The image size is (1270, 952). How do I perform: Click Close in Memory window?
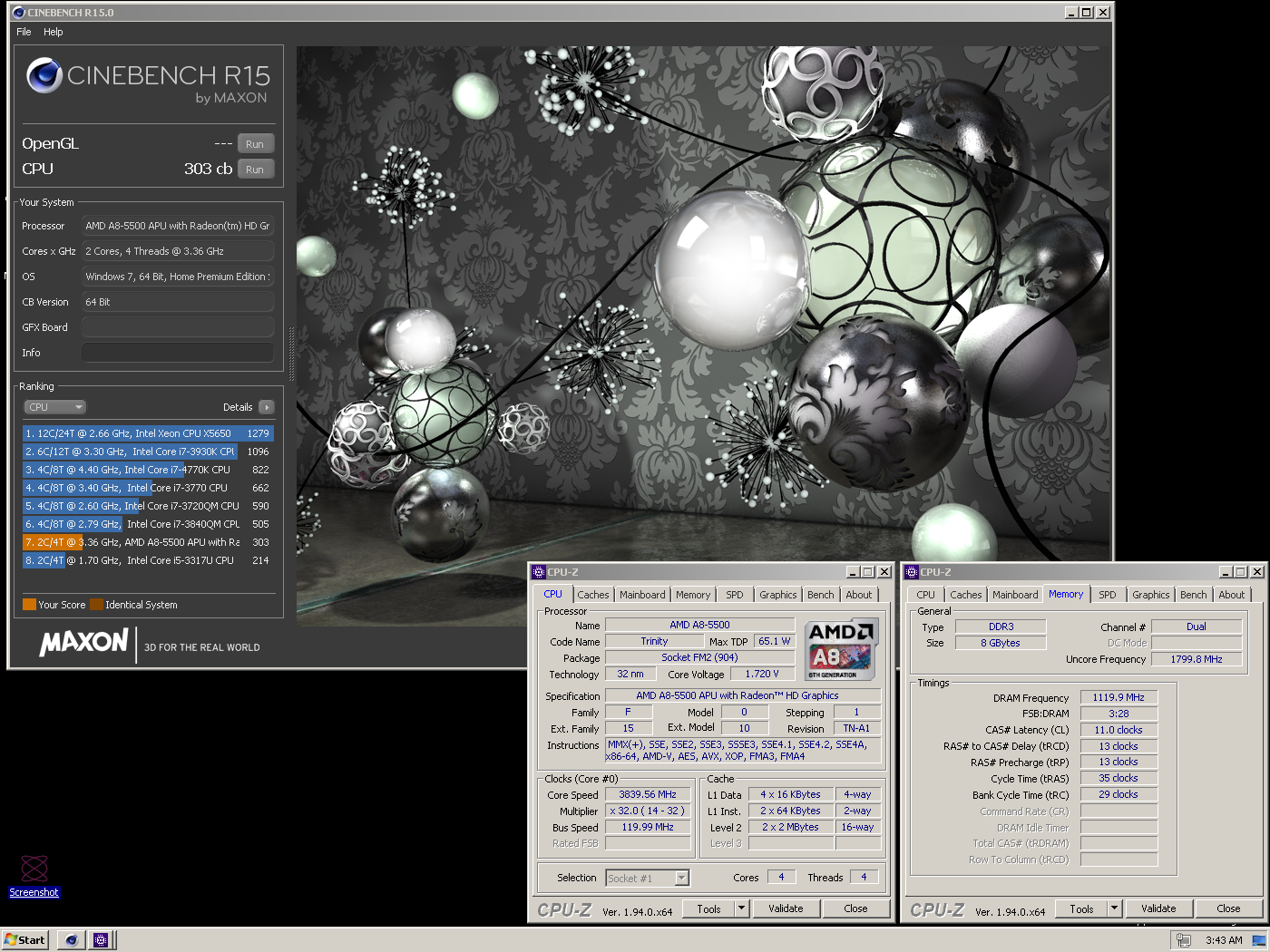(x=1228, y=908)
